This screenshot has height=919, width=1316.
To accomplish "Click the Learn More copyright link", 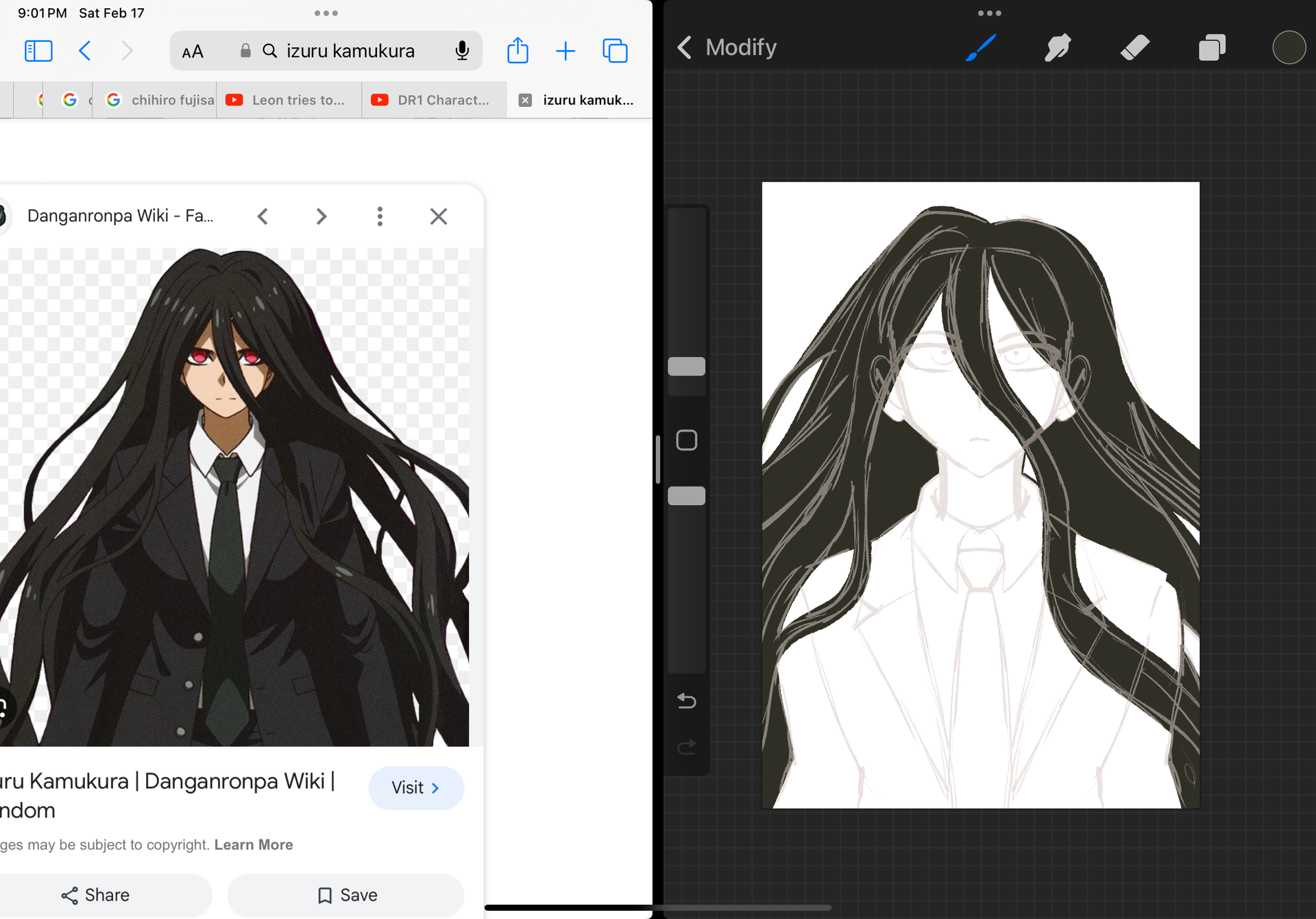I will (x=254, y=844).
